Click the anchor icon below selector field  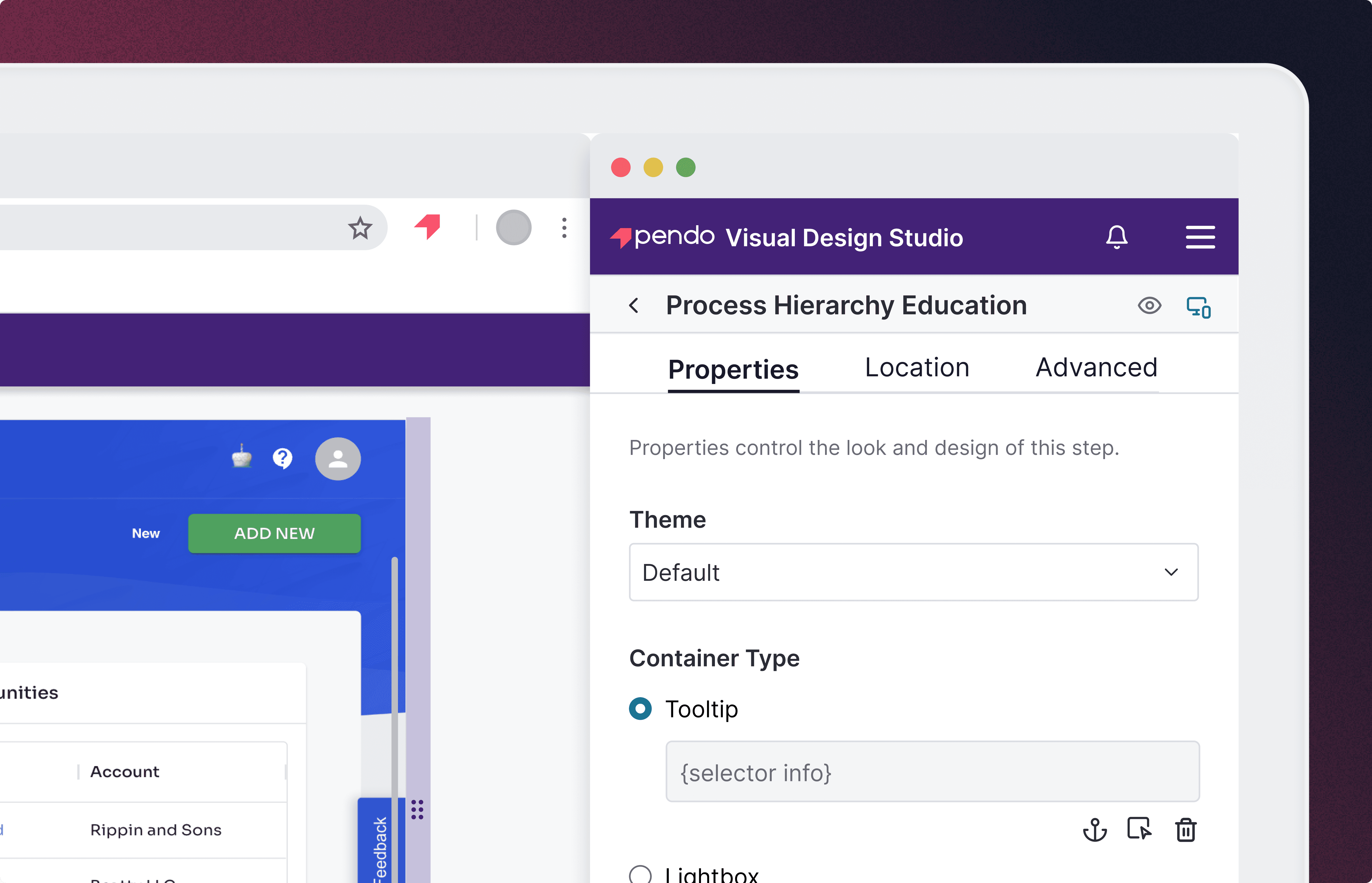pos(1094,829)
